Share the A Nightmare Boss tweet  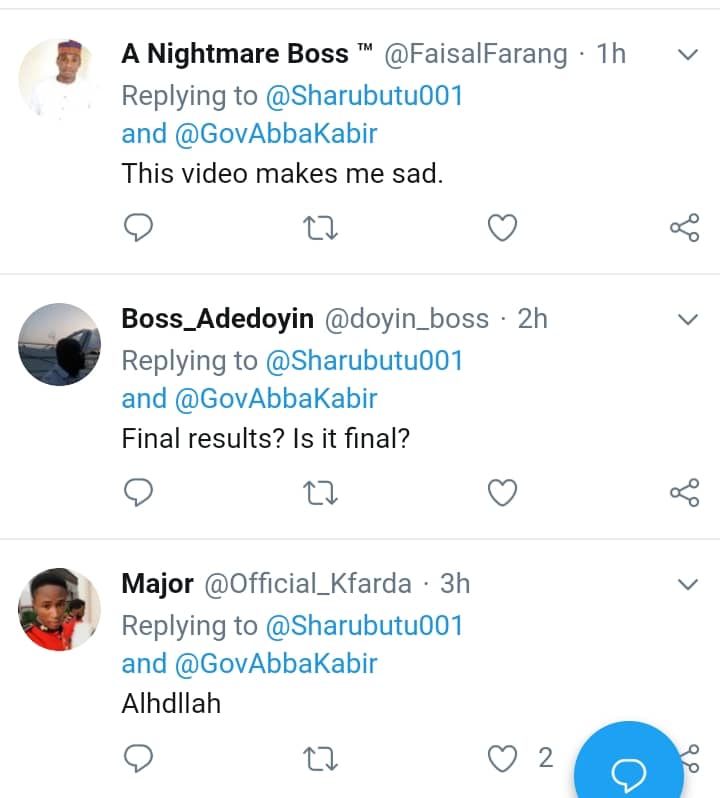[x=684, y=229]
